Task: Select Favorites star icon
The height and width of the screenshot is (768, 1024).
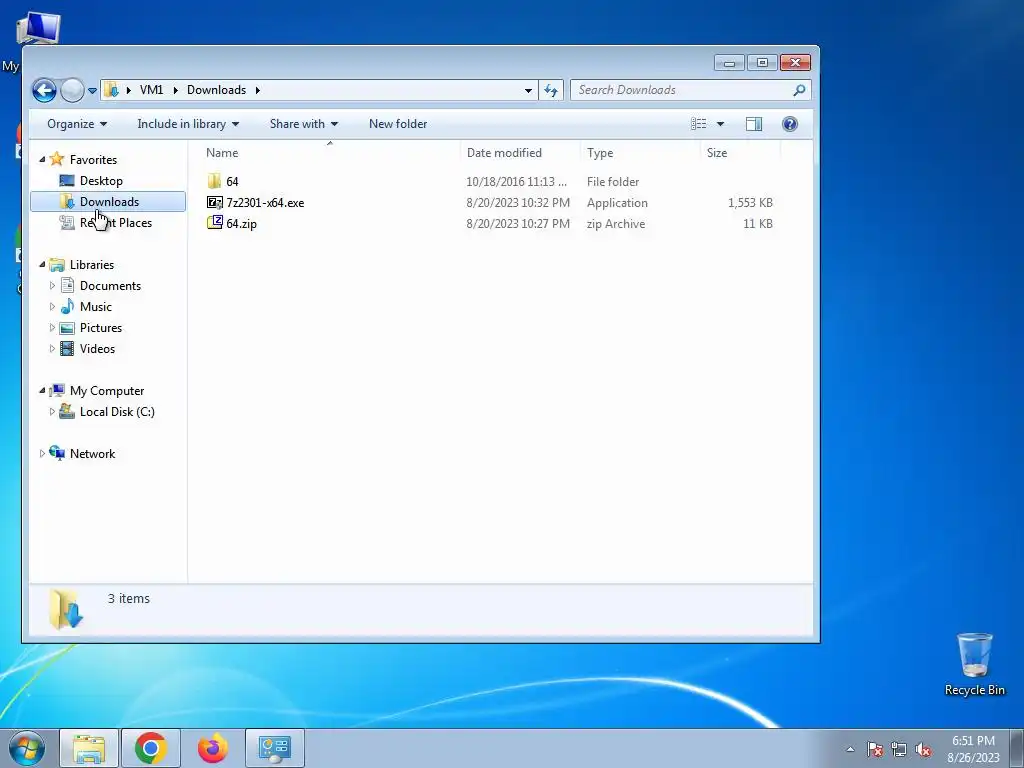Action: coord(57,159)
